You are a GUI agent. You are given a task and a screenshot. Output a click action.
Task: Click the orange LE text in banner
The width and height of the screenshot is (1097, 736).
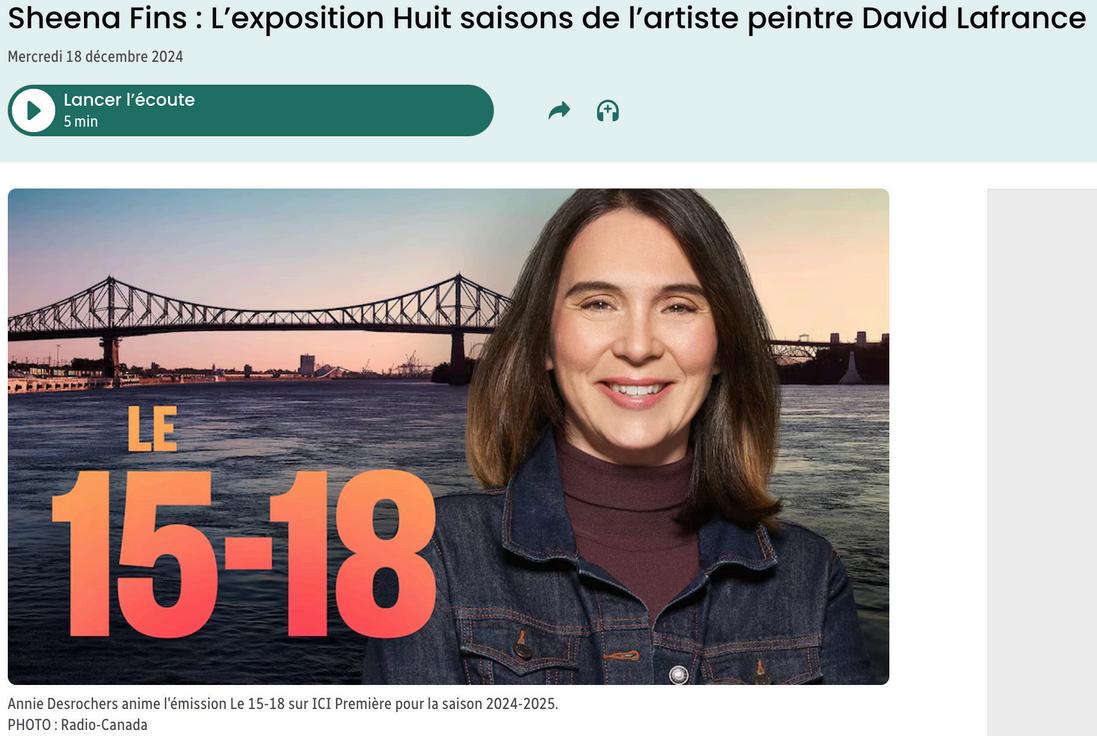[x=152, y=430]
